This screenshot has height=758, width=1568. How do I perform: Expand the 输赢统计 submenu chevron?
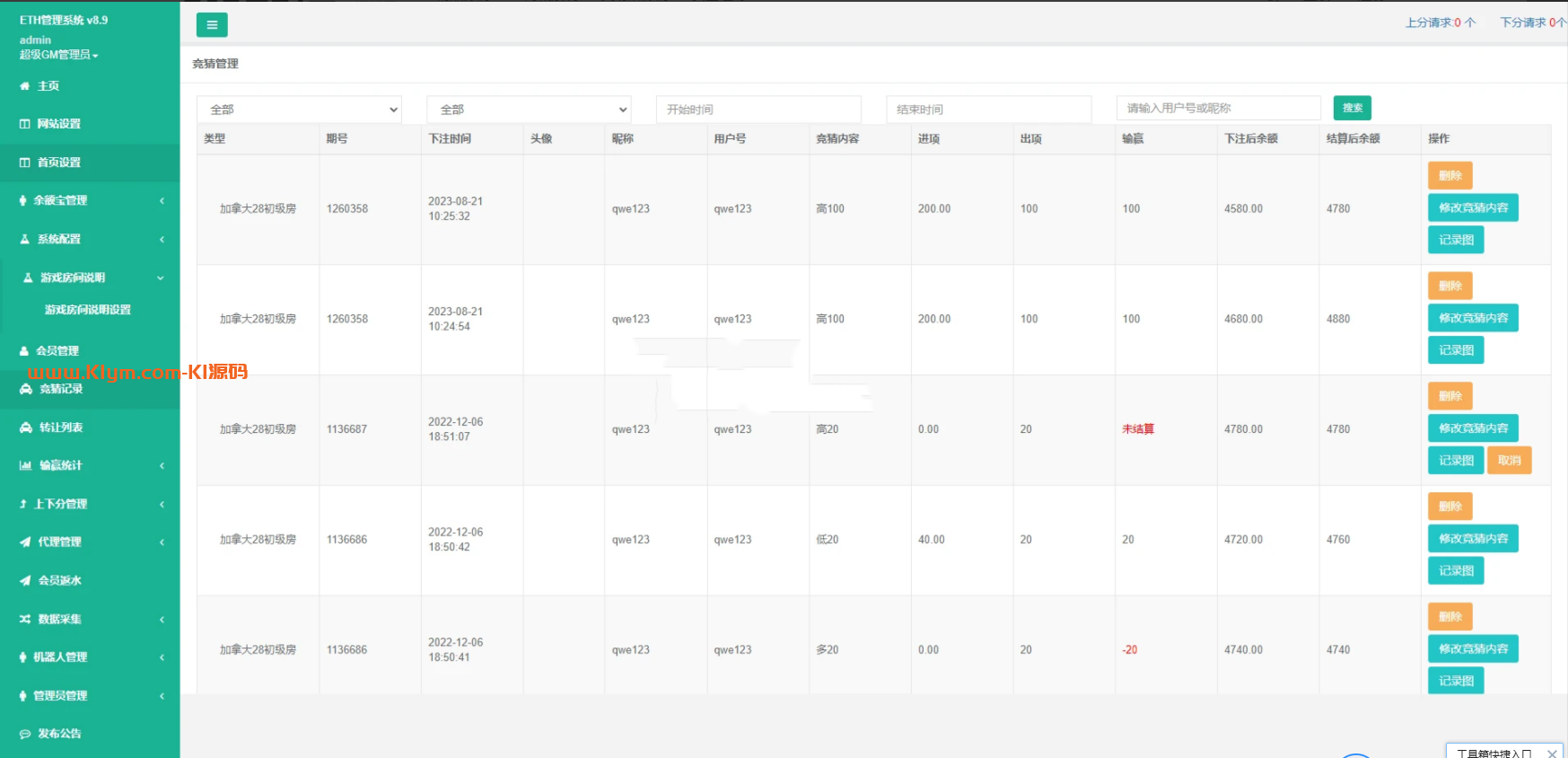[162, 465]
